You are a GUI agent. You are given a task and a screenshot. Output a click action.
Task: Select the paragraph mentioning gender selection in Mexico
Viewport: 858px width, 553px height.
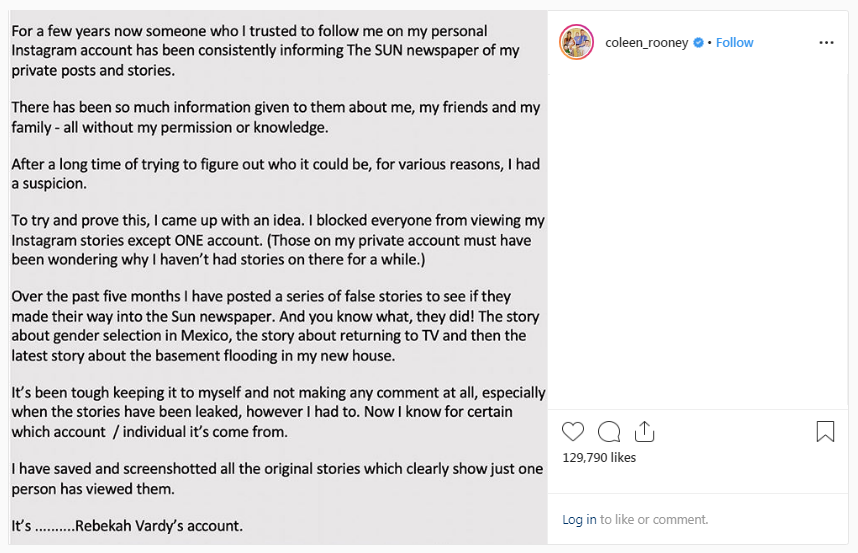tap(275, 326)
